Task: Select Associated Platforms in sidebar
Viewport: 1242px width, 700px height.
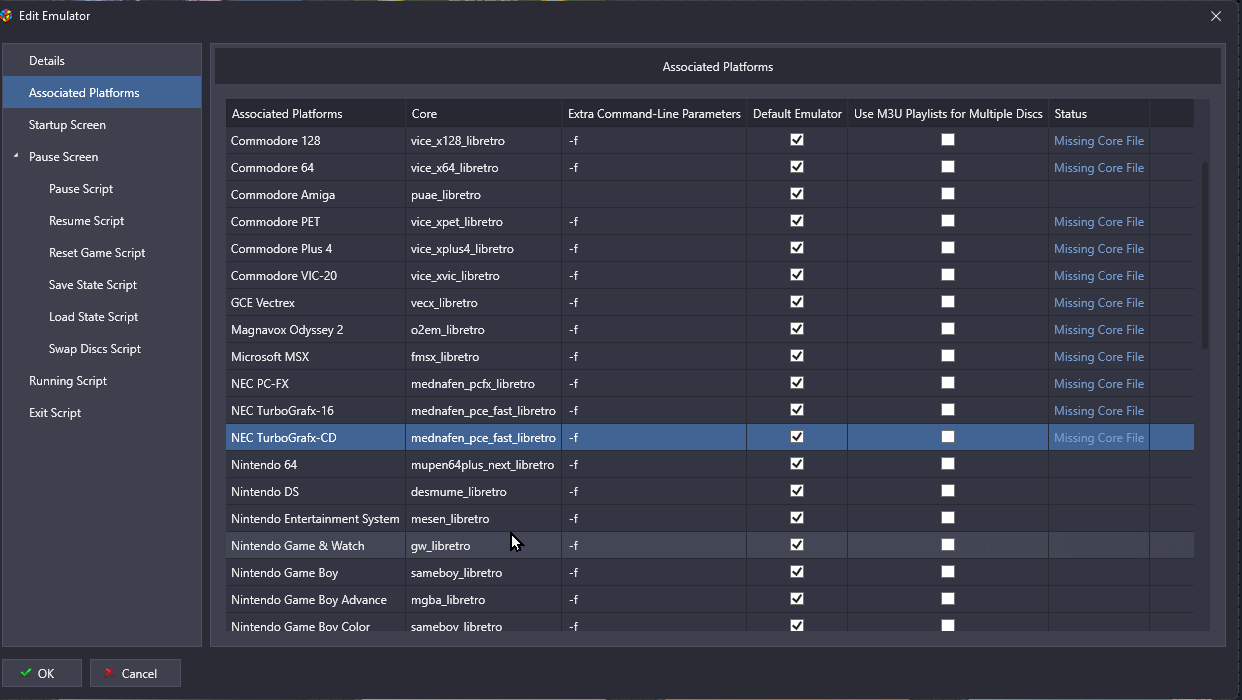Action: [102, 93]
